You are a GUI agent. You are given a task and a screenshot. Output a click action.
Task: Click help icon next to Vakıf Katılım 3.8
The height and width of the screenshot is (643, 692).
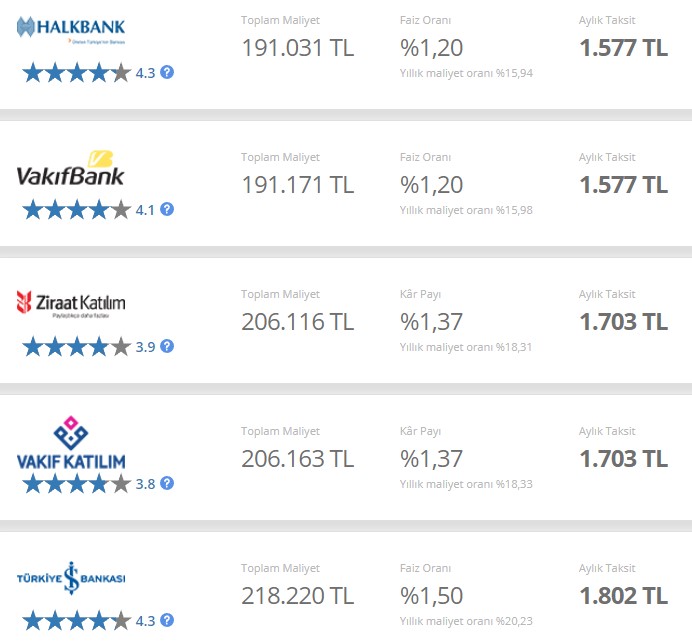pyautogui.click(x=167, y=483)
